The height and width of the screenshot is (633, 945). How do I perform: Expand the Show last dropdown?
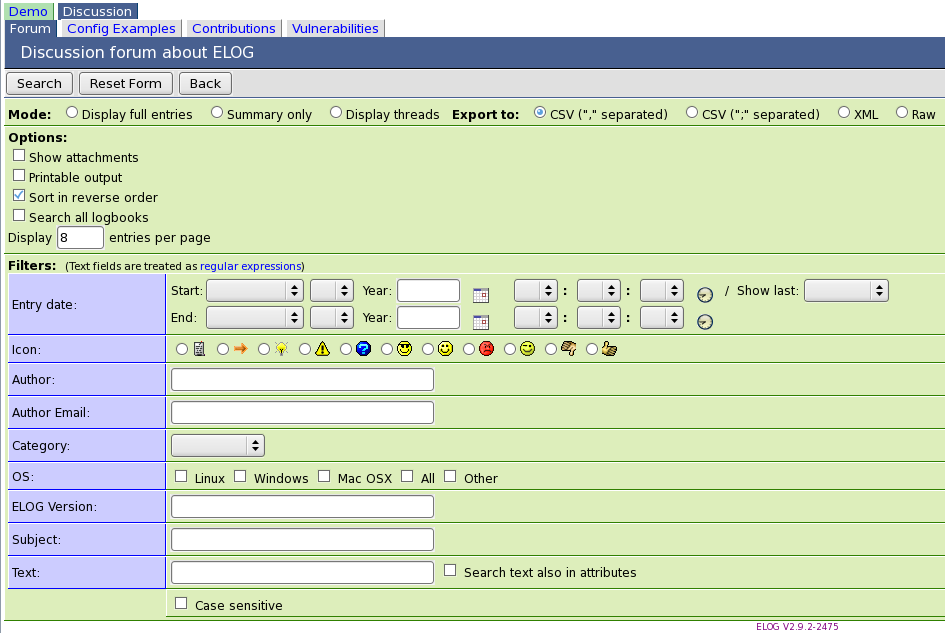point(846,291)
